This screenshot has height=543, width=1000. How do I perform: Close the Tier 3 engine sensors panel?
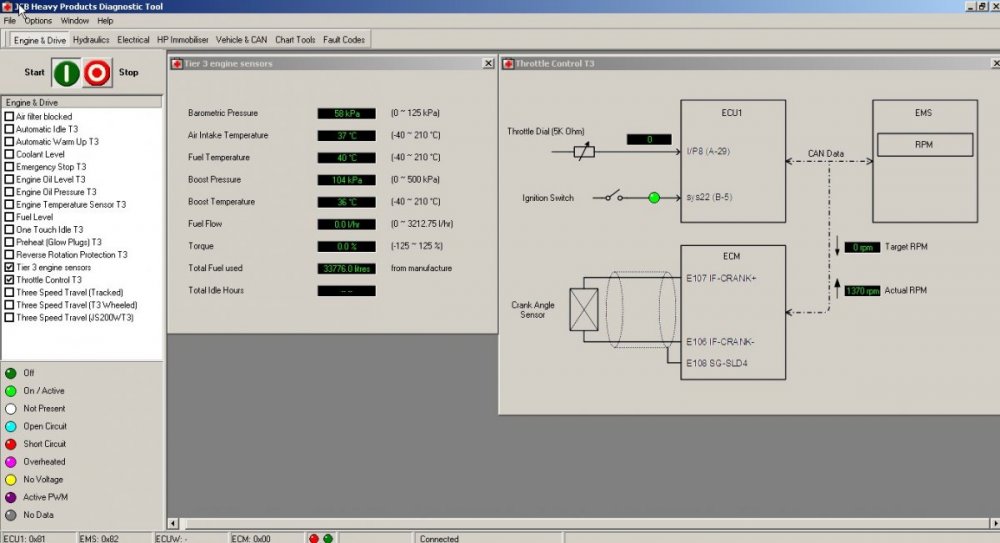pyautogui.click(x=488, y=63)
